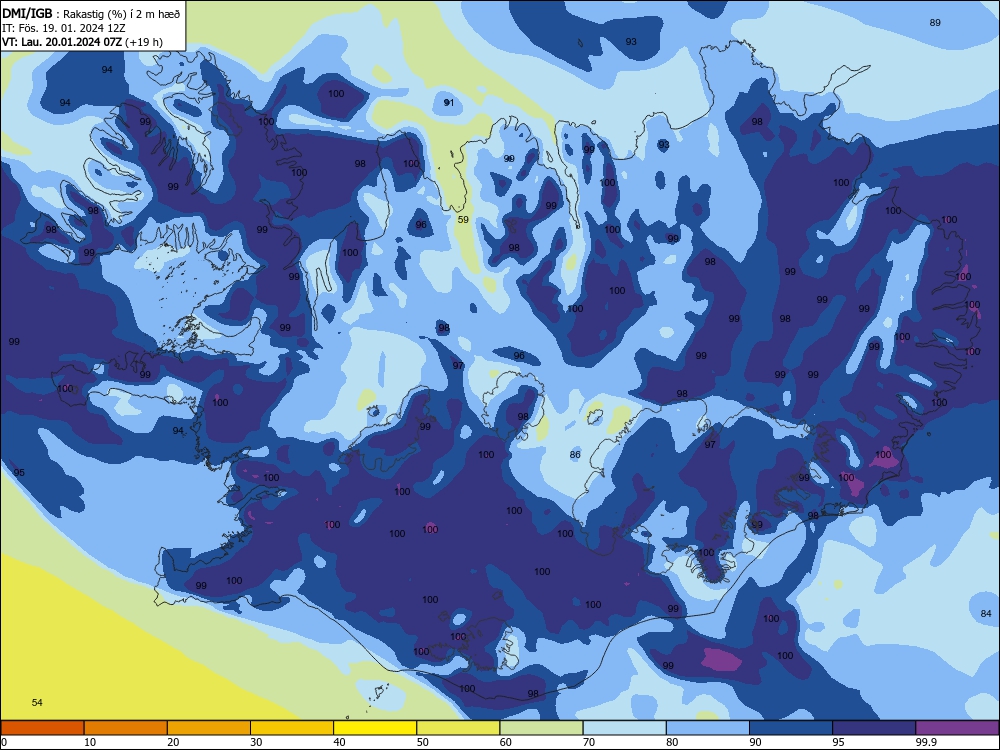Click the '30' label on the color scale

click(x=256, y=742)
